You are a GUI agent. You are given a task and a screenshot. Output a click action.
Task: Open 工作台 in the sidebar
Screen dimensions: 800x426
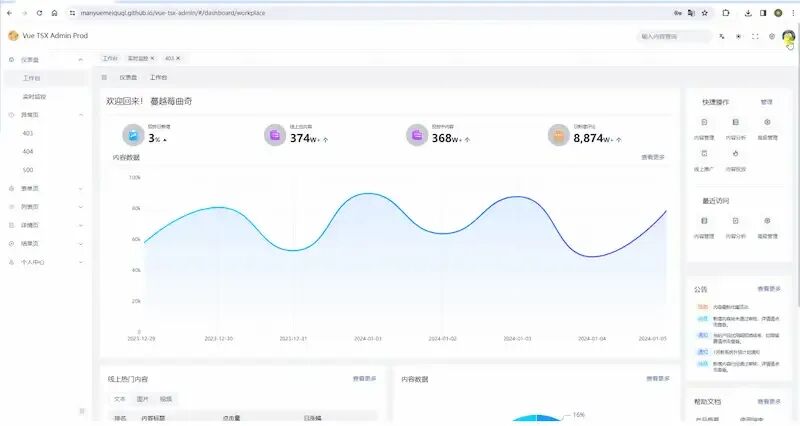[31, 78]
